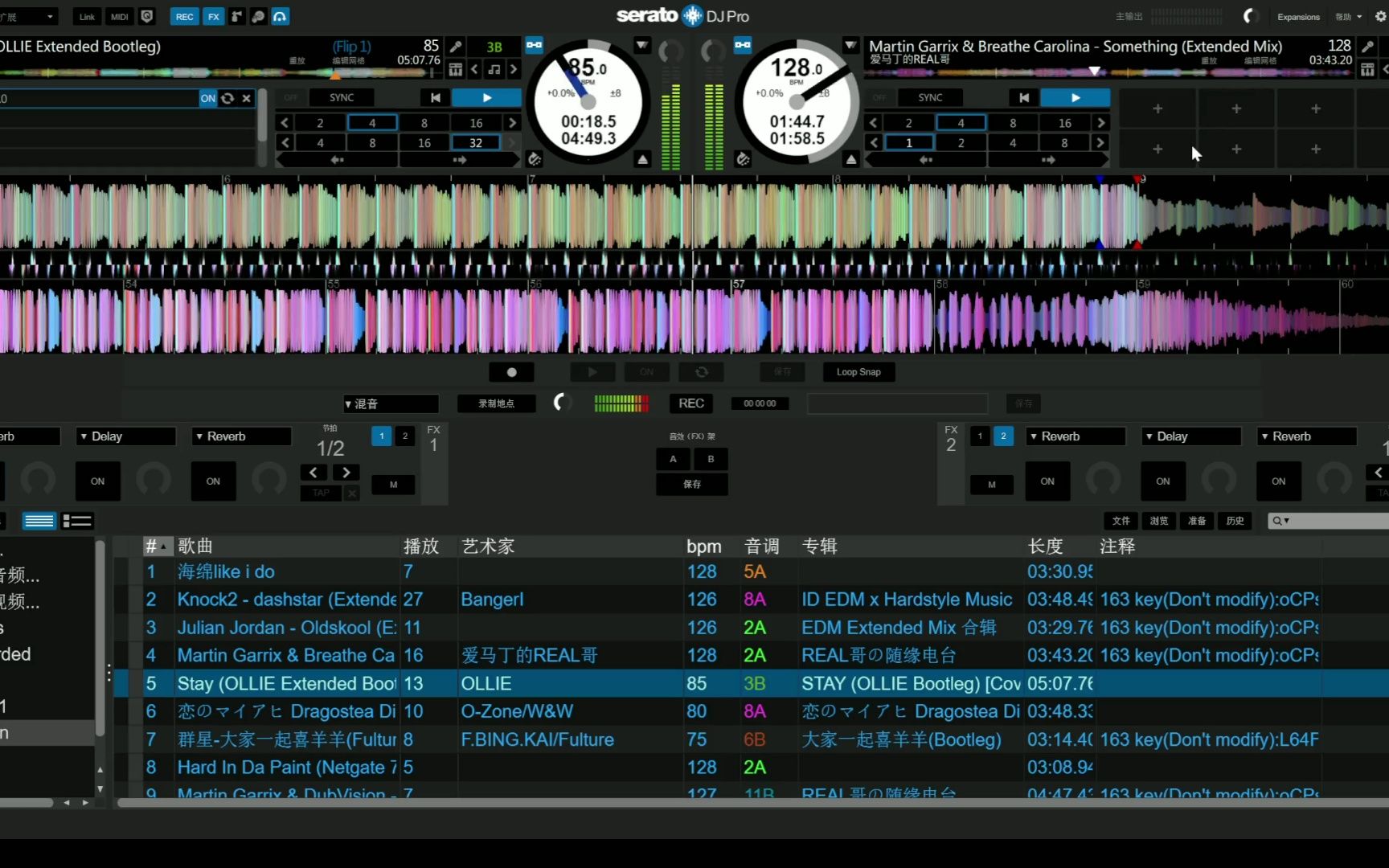Click the Flip loop refresh icon beside ON
The height and width of the screenshot is (868, 1389).
(x=227, y=98)
